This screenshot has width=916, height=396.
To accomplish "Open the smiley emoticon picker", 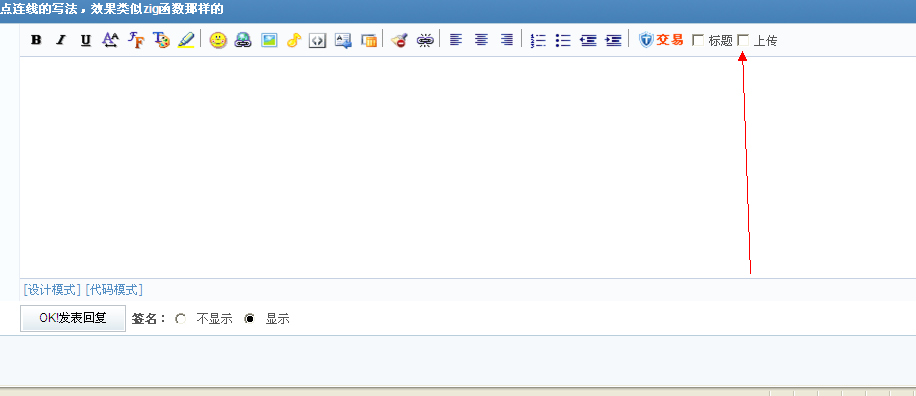I will click(x=218, y=40).
